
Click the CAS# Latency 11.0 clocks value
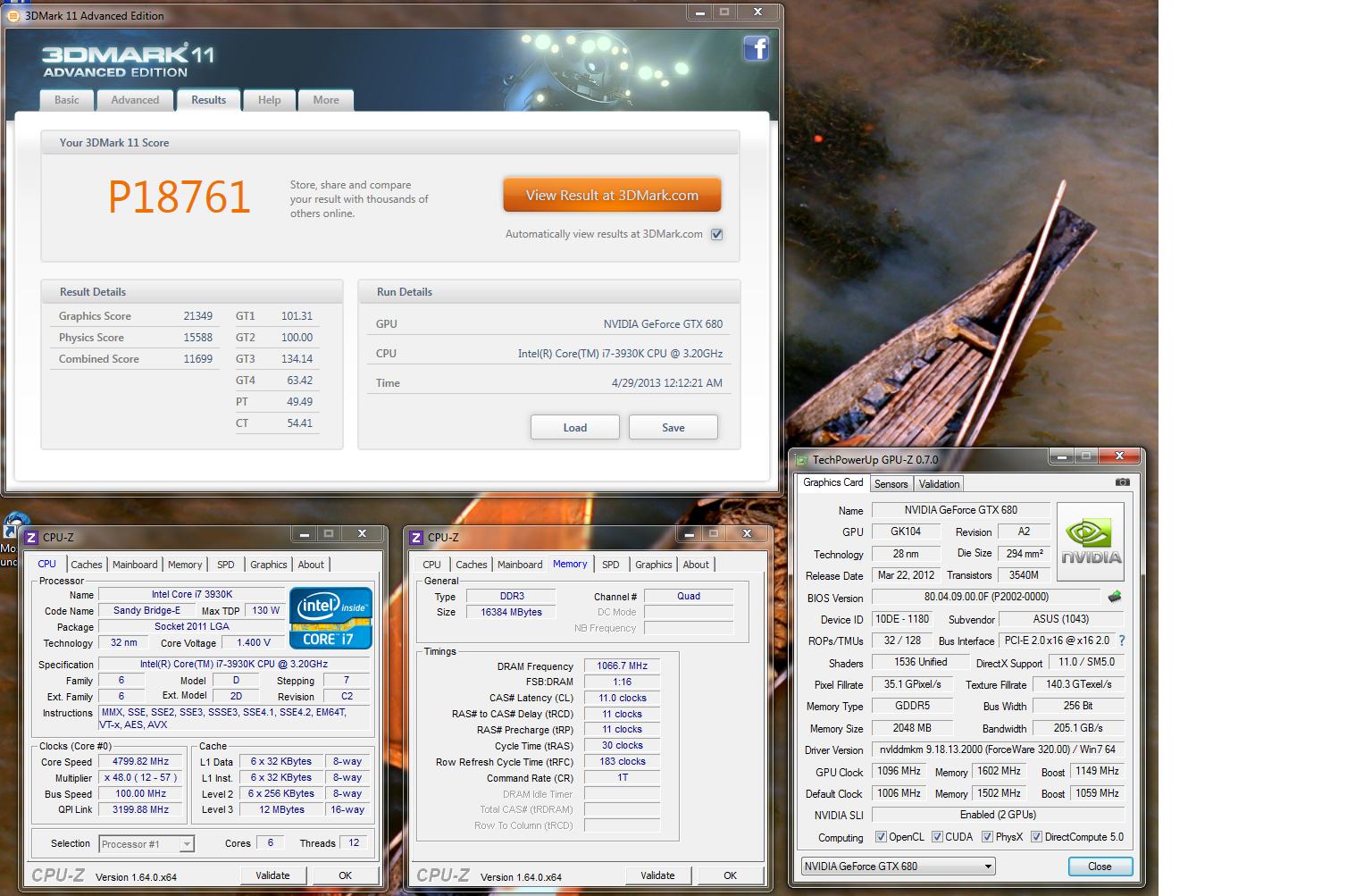(x=623, y=698)
